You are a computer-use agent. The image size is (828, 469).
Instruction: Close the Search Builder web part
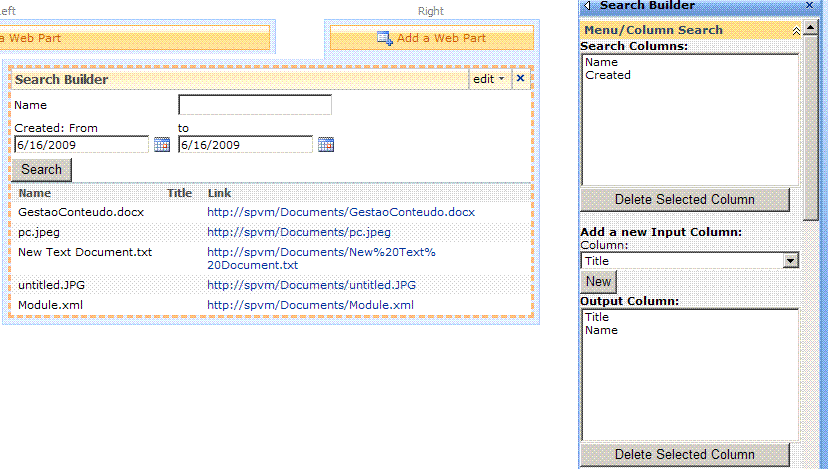[520, 79]
